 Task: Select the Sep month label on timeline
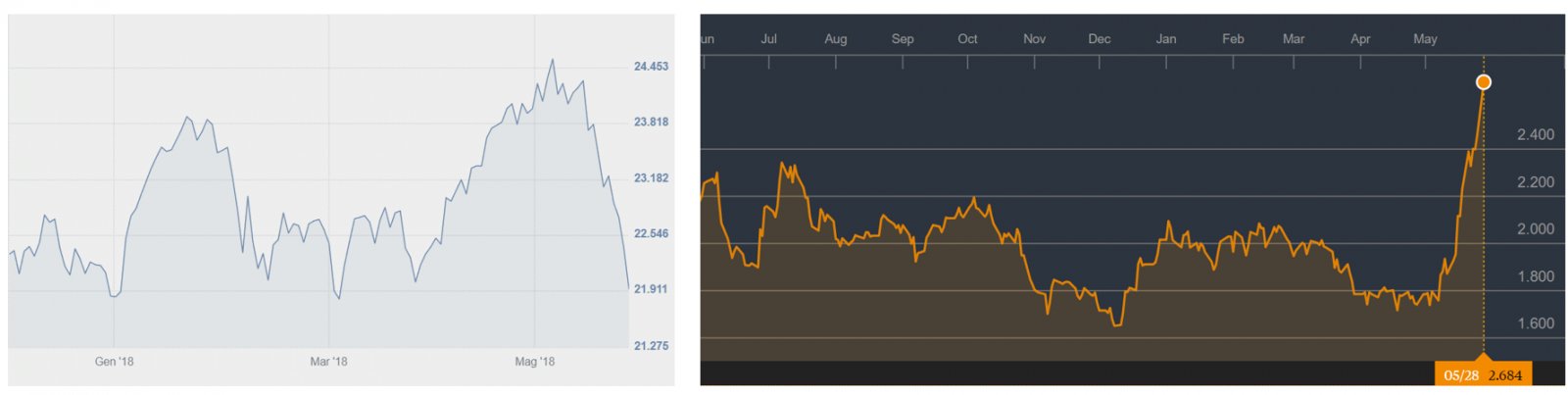[903, 39]
